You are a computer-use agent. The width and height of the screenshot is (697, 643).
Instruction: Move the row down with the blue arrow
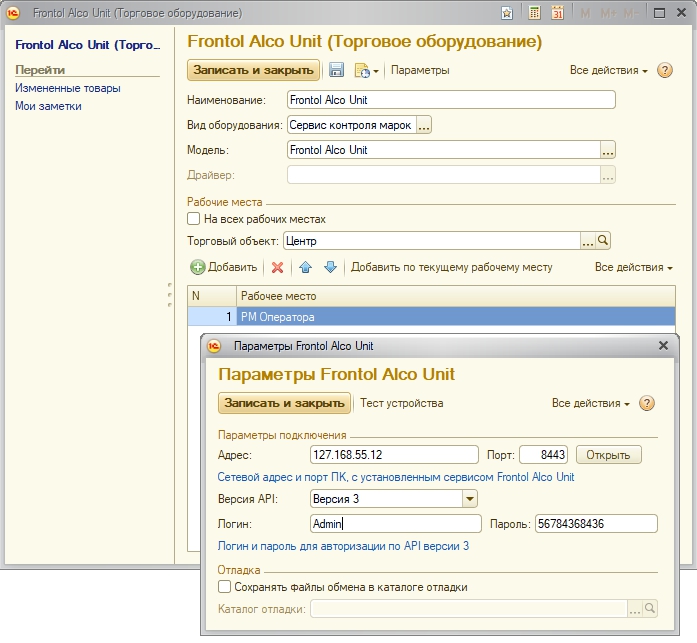[x=330, y=267]
